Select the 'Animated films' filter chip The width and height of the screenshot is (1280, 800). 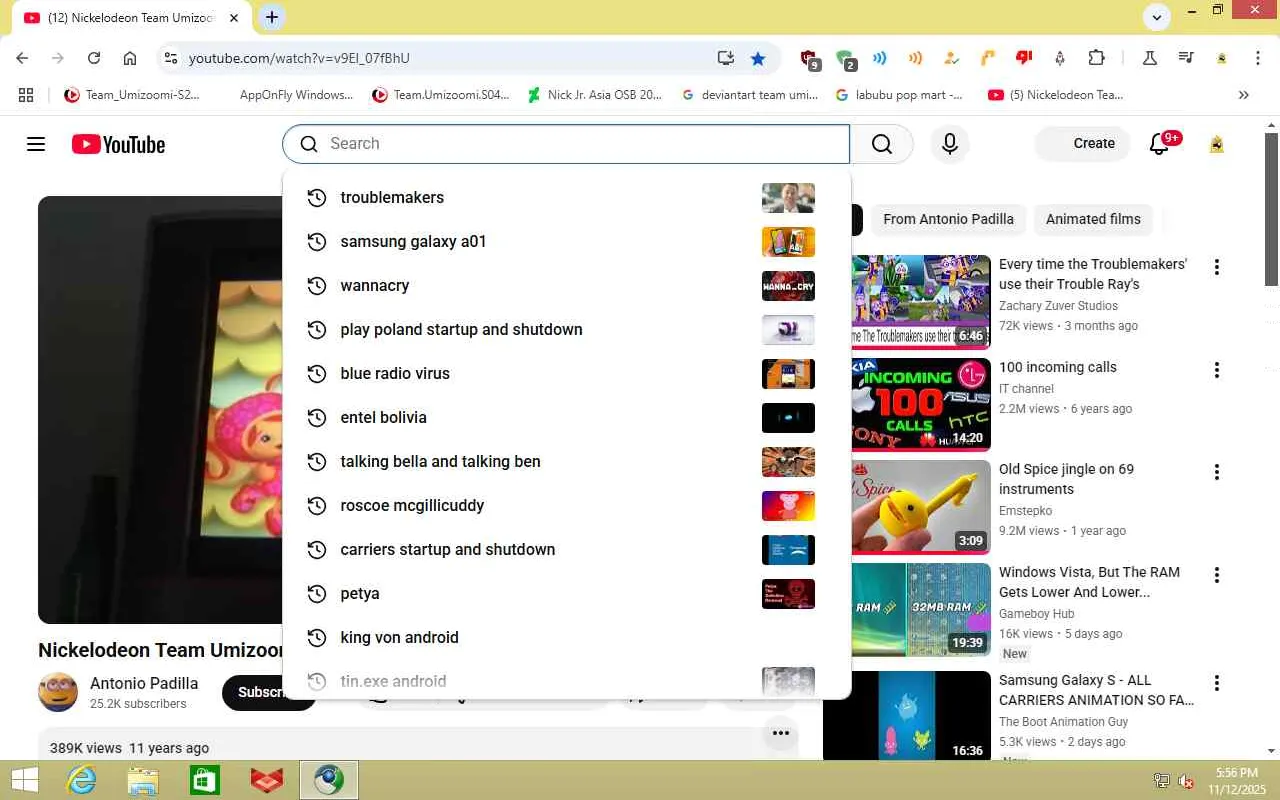click(1093, 219)
